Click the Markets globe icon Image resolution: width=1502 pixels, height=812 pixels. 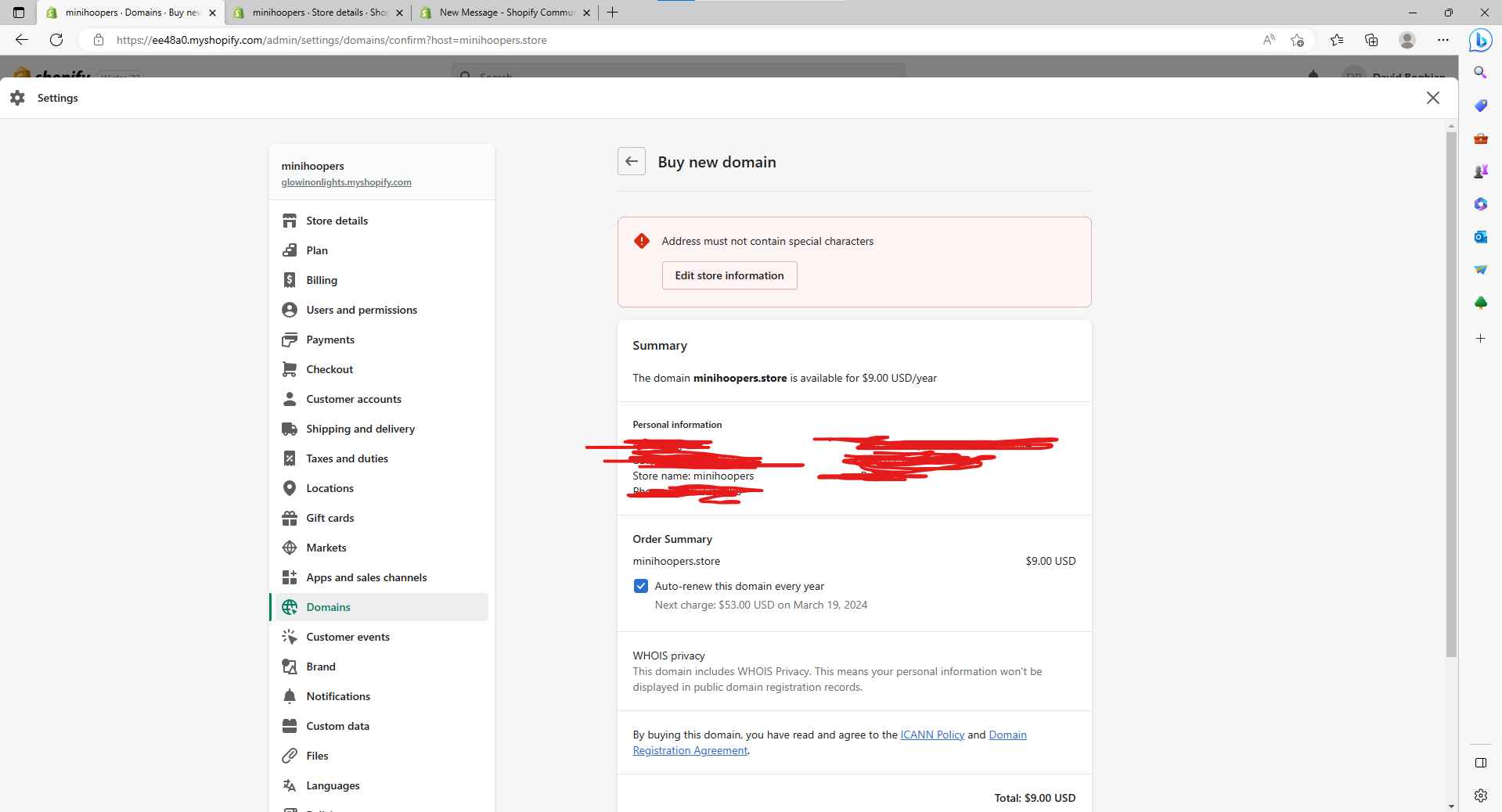(290, 548)
